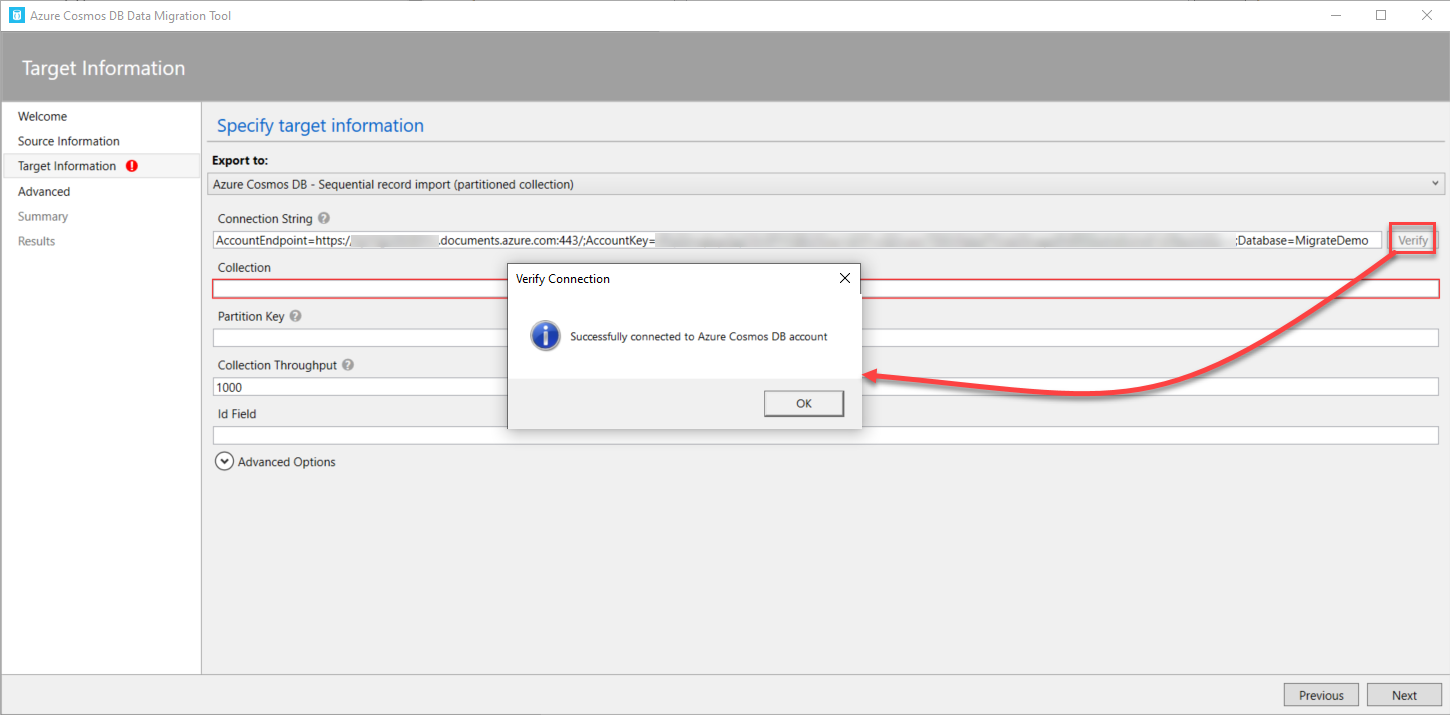Click the Previous button
This screenshot has height=715, width=1450.
1321,695
